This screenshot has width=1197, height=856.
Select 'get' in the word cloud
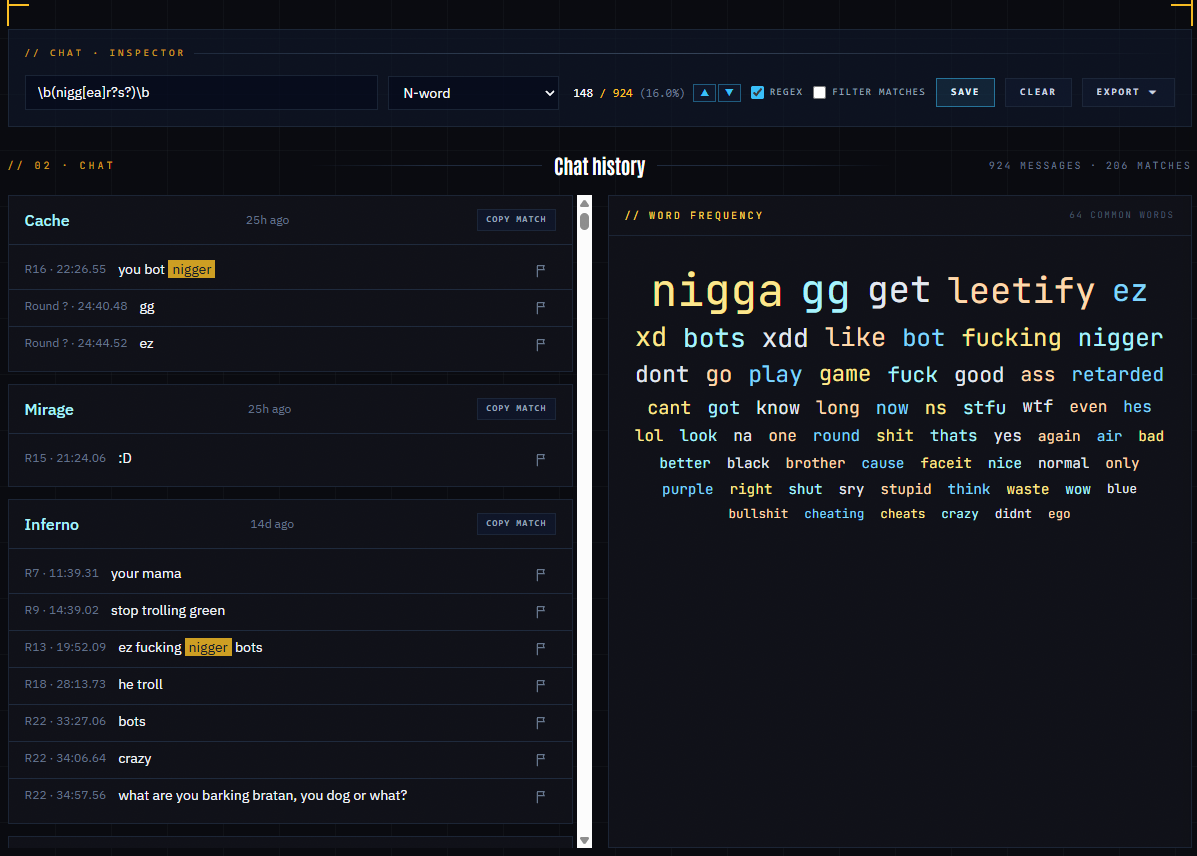pos(899,290)
